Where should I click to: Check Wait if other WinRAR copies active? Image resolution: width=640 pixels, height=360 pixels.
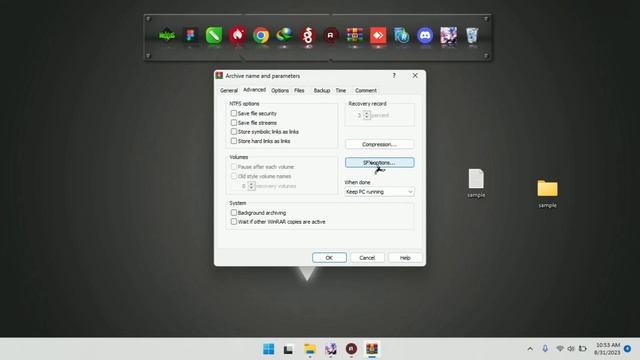(233, 222)
